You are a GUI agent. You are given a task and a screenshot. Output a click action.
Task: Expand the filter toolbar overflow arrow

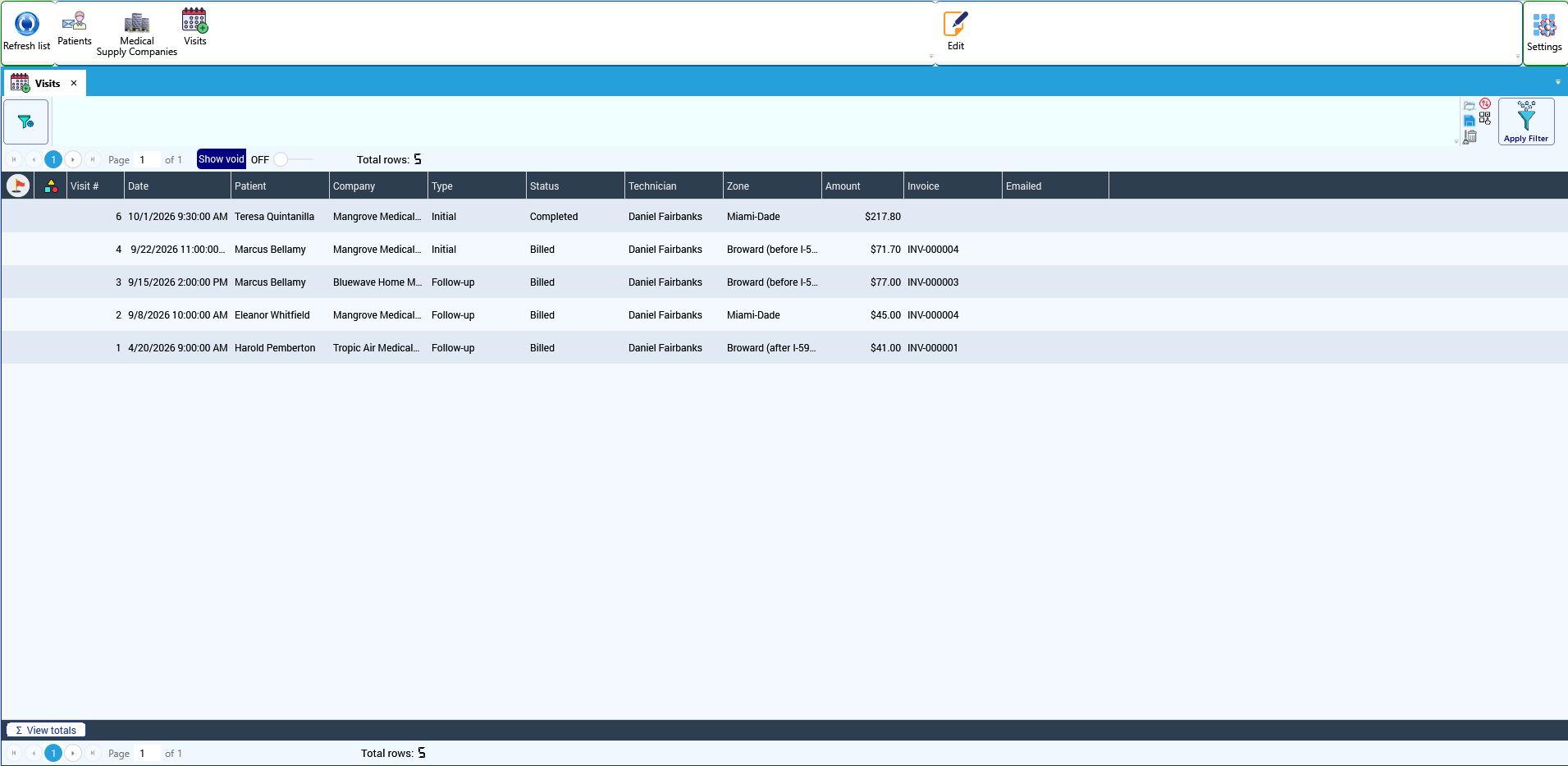(x=1456, y=141)
